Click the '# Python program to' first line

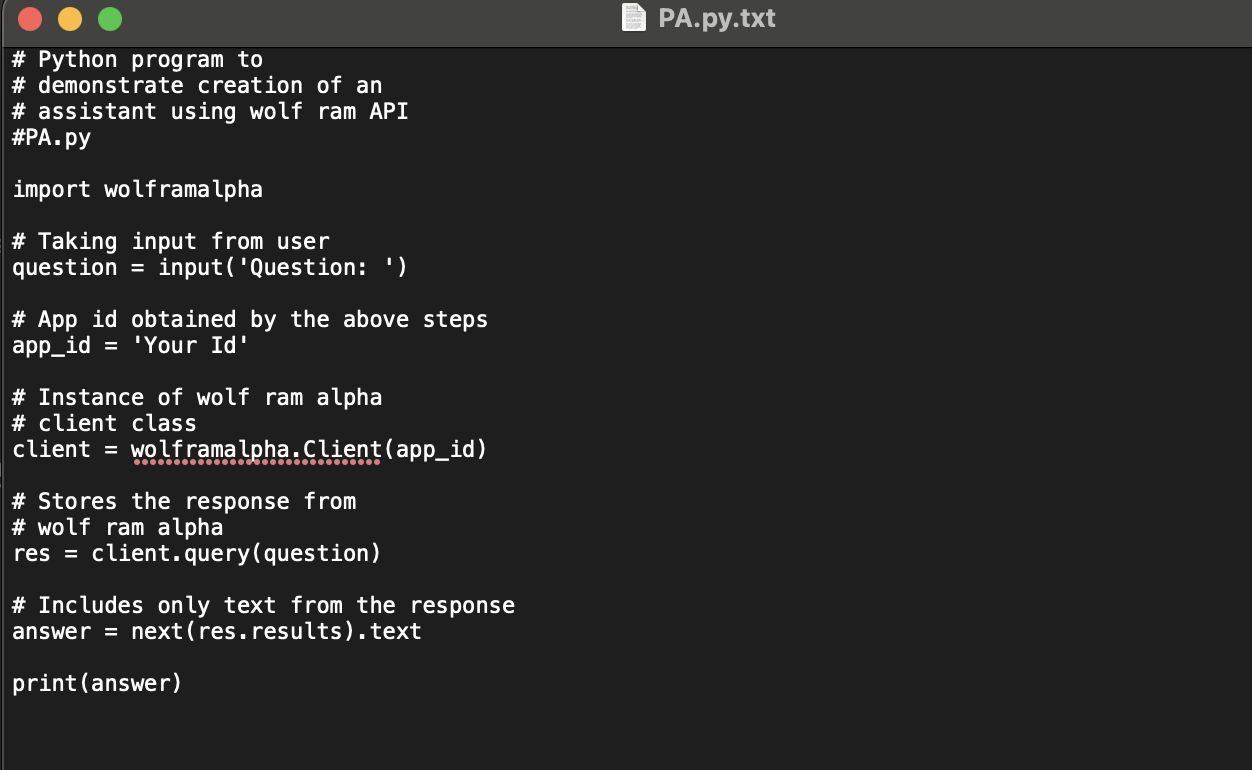[138, 59]
